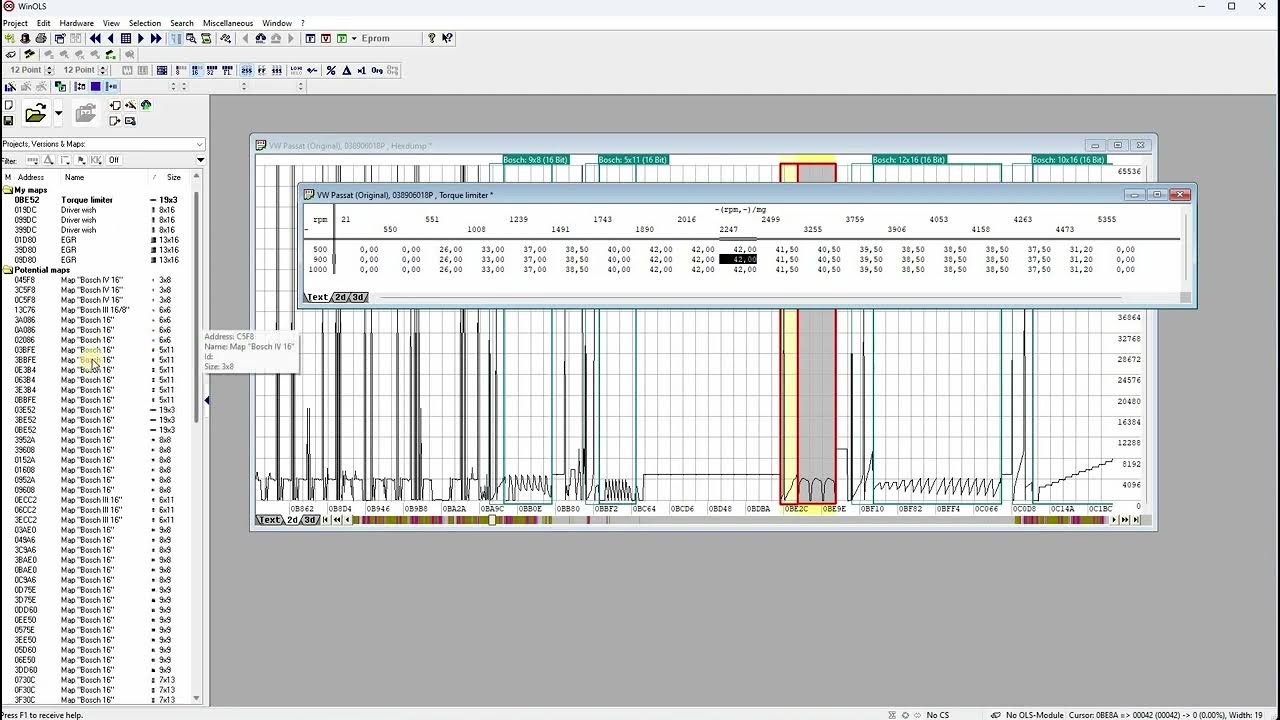Show percent difference with % icon

[x=331, y=70]
